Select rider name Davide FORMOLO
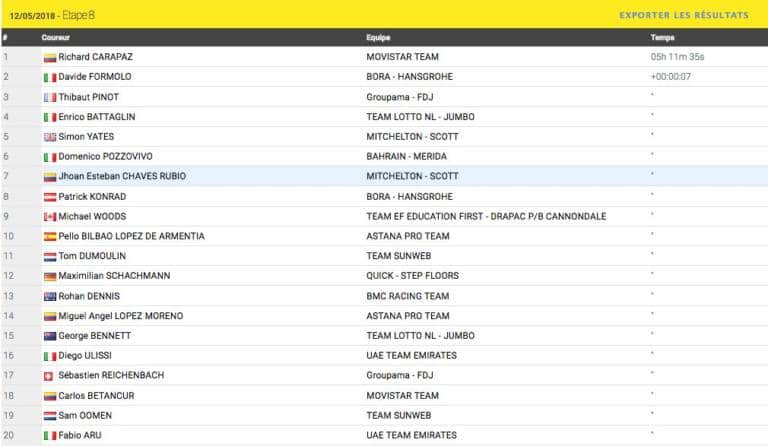Viewport: 768px width, 446px height. click(x=95, y=77)
